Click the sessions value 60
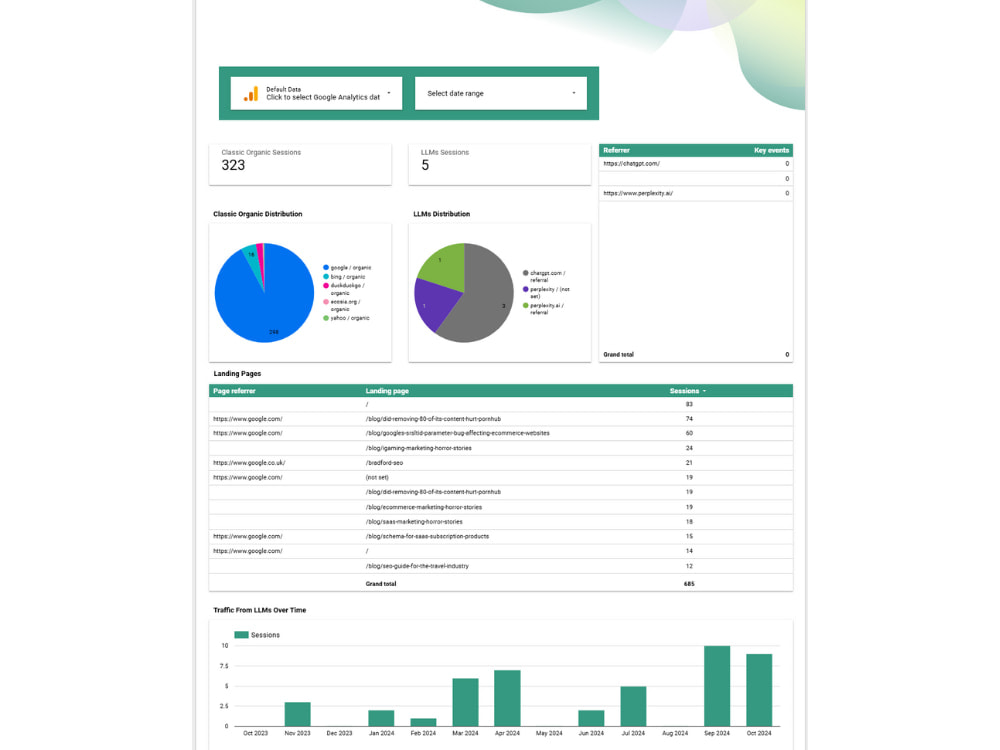This screenshot has width=1000, height=750. click(x=689, y=433)
